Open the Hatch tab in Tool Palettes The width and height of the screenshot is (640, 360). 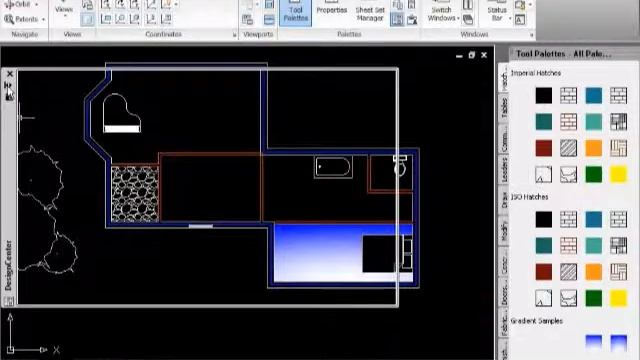[x=504, y=79]
